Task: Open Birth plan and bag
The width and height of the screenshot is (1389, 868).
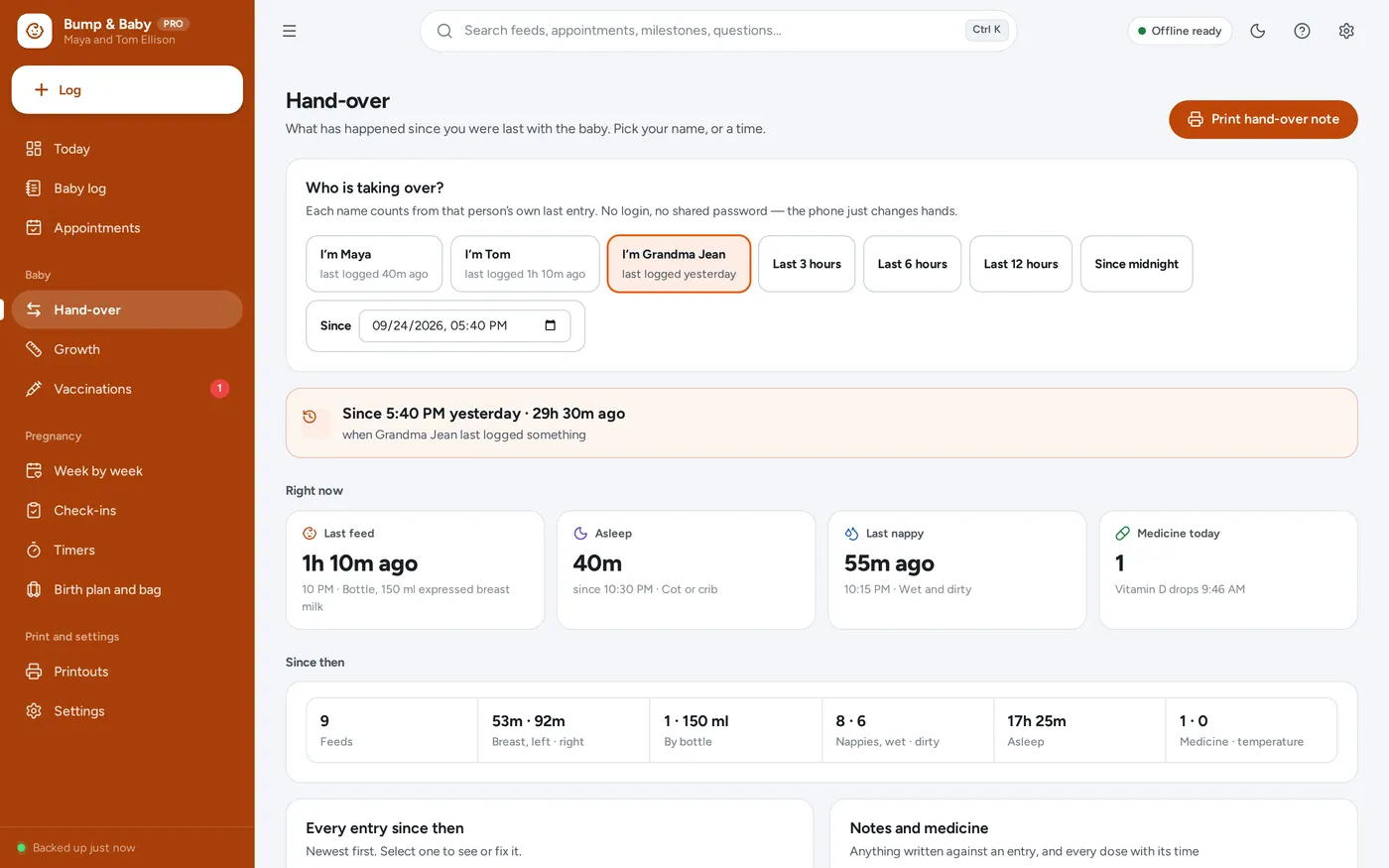Action: click(x=127, y=590)
